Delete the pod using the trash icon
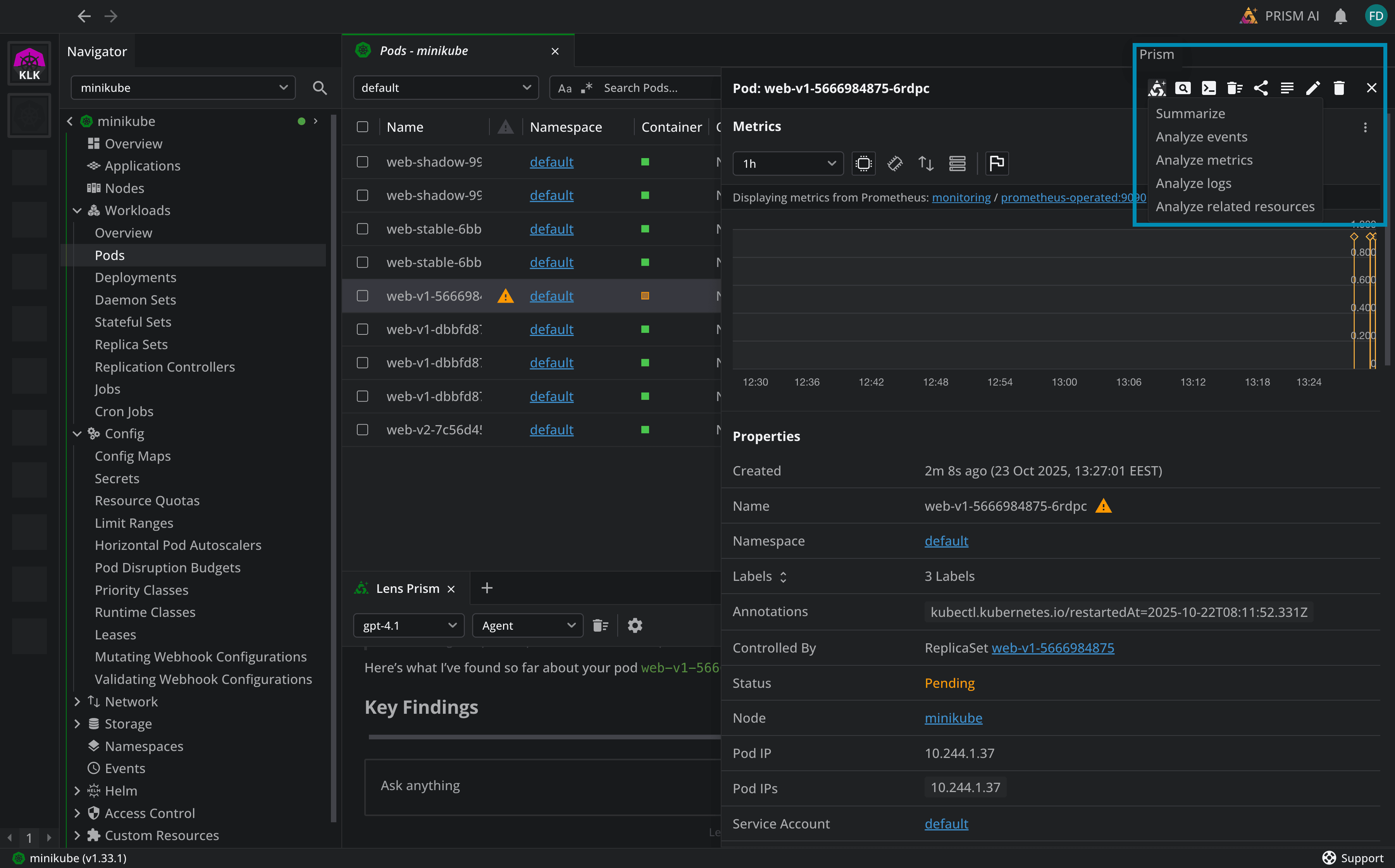The image size is (1395, 868). pos(1339,87)
